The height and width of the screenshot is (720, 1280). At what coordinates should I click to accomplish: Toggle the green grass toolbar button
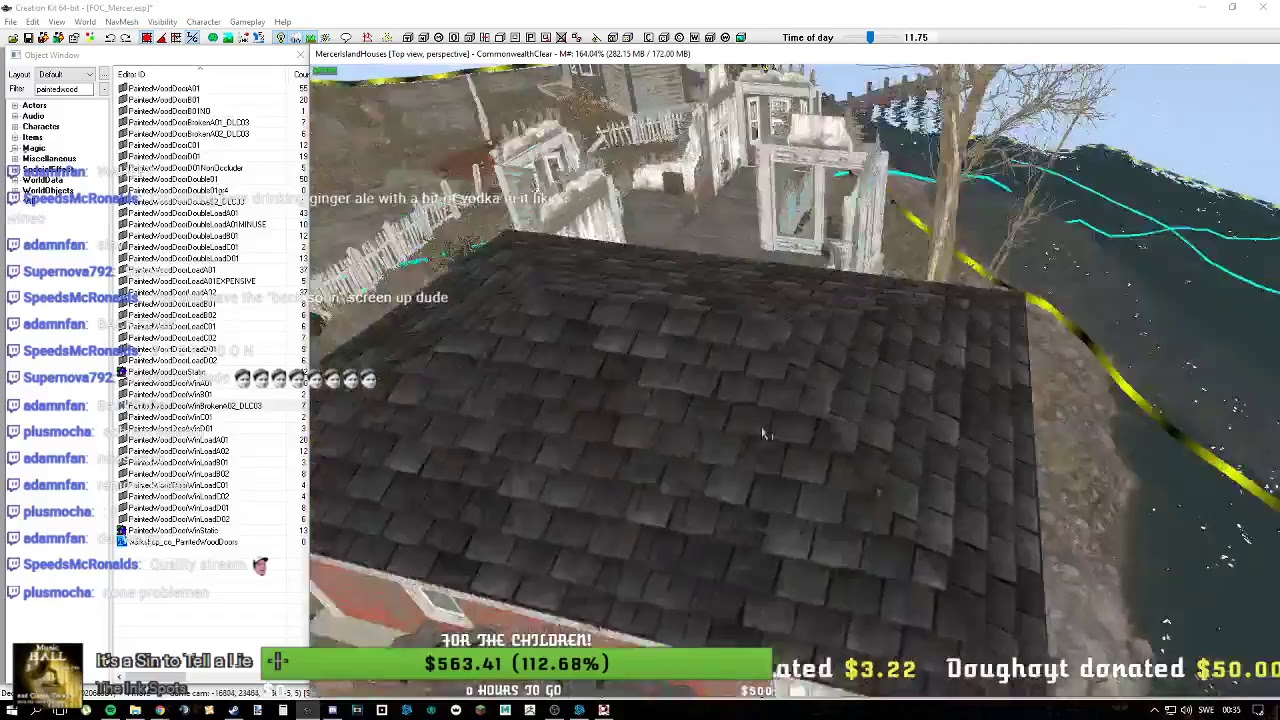[x=310, y=37]
